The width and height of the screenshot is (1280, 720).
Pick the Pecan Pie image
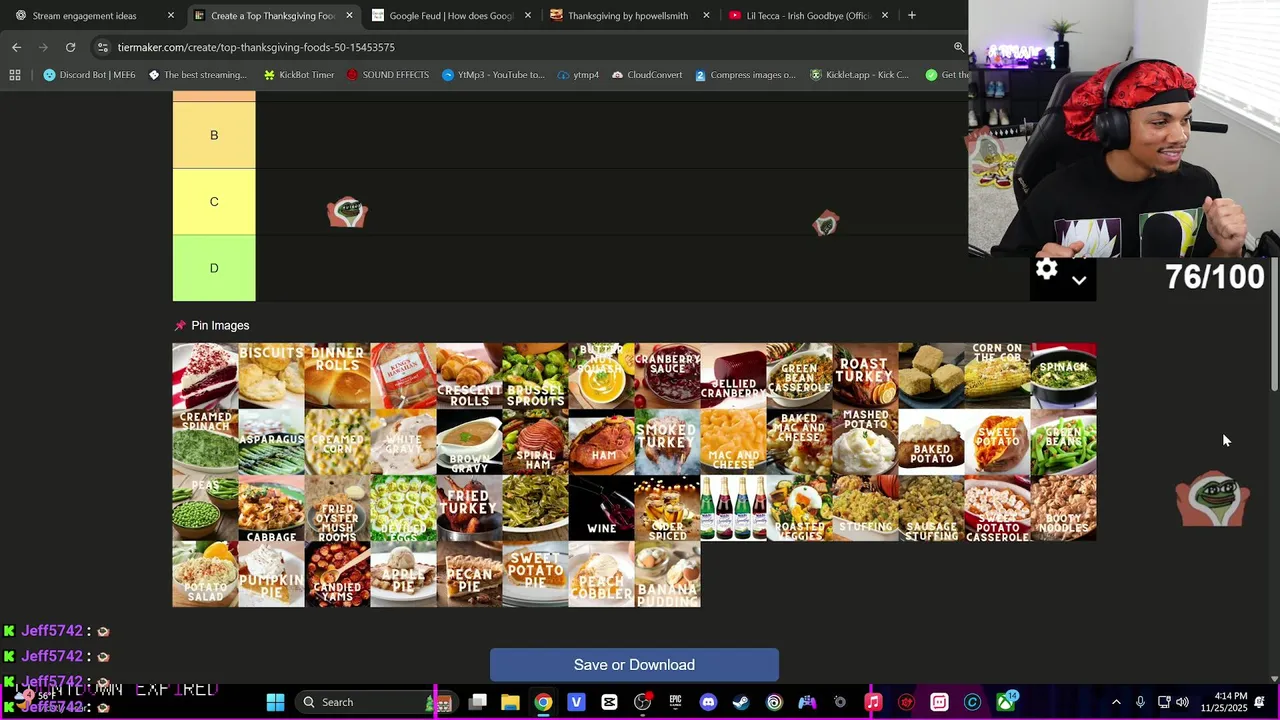coord(469,574)
